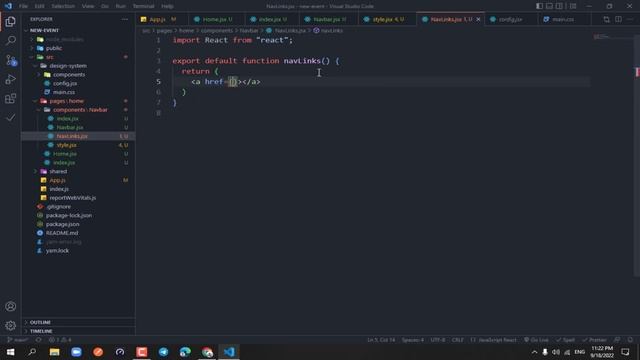This screenshot has width=640, height=360.
Task: Open the Extensions view
Action: tap(11, 98)
